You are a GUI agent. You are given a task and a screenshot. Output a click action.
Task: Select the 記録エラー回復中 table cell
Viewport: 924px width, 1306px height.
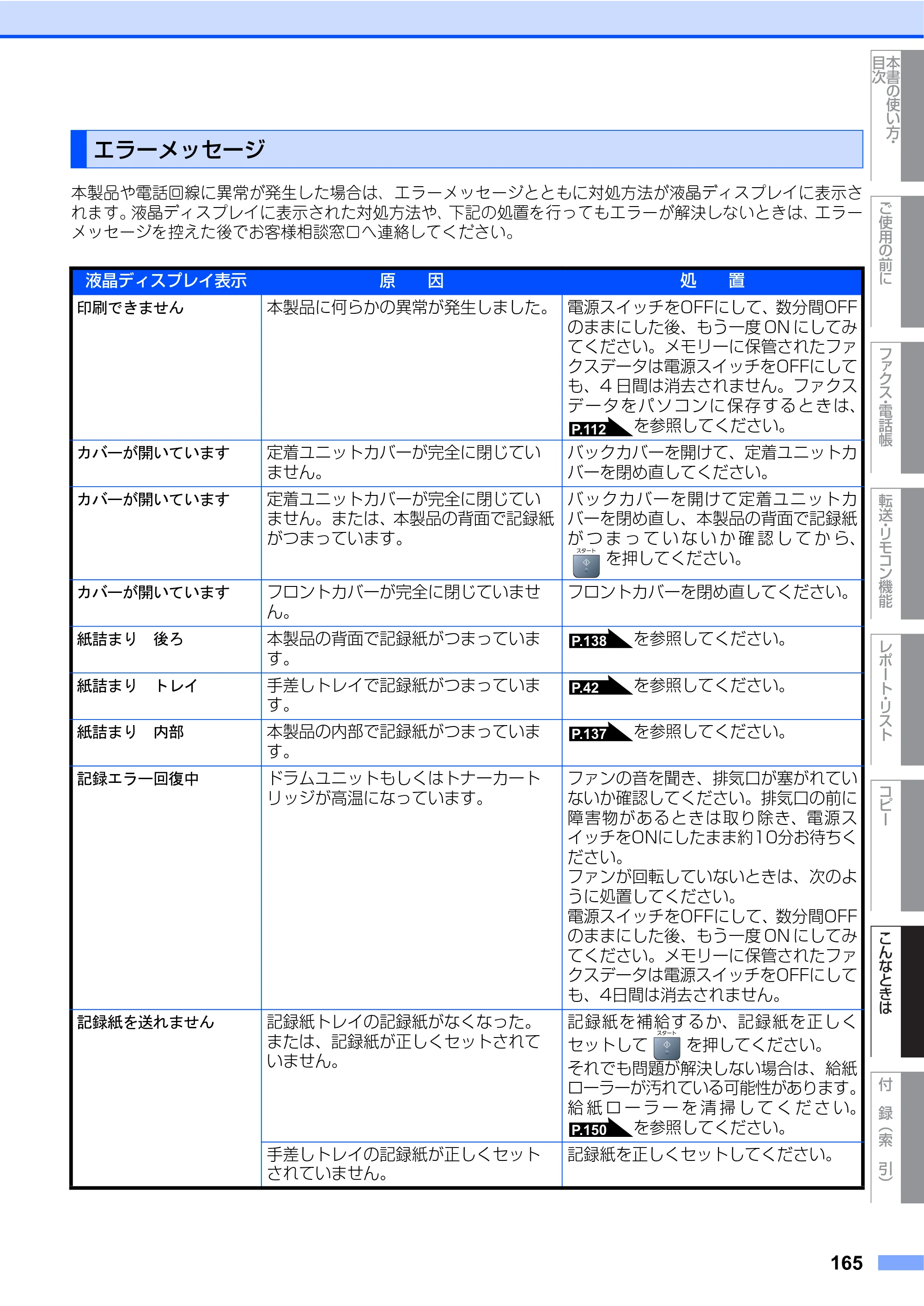(167, 888)
